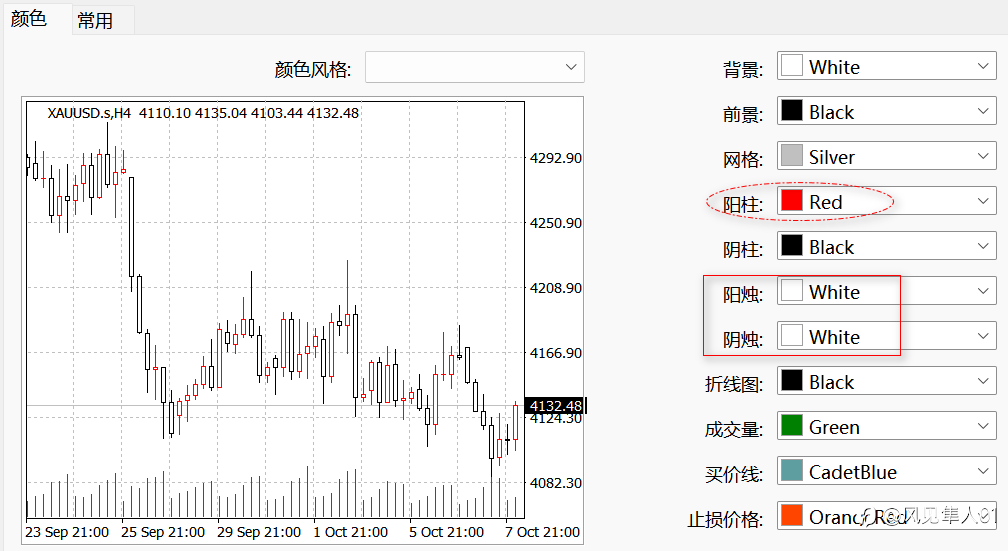Click the 4166.90 price axis label

[x=555, y=353]
